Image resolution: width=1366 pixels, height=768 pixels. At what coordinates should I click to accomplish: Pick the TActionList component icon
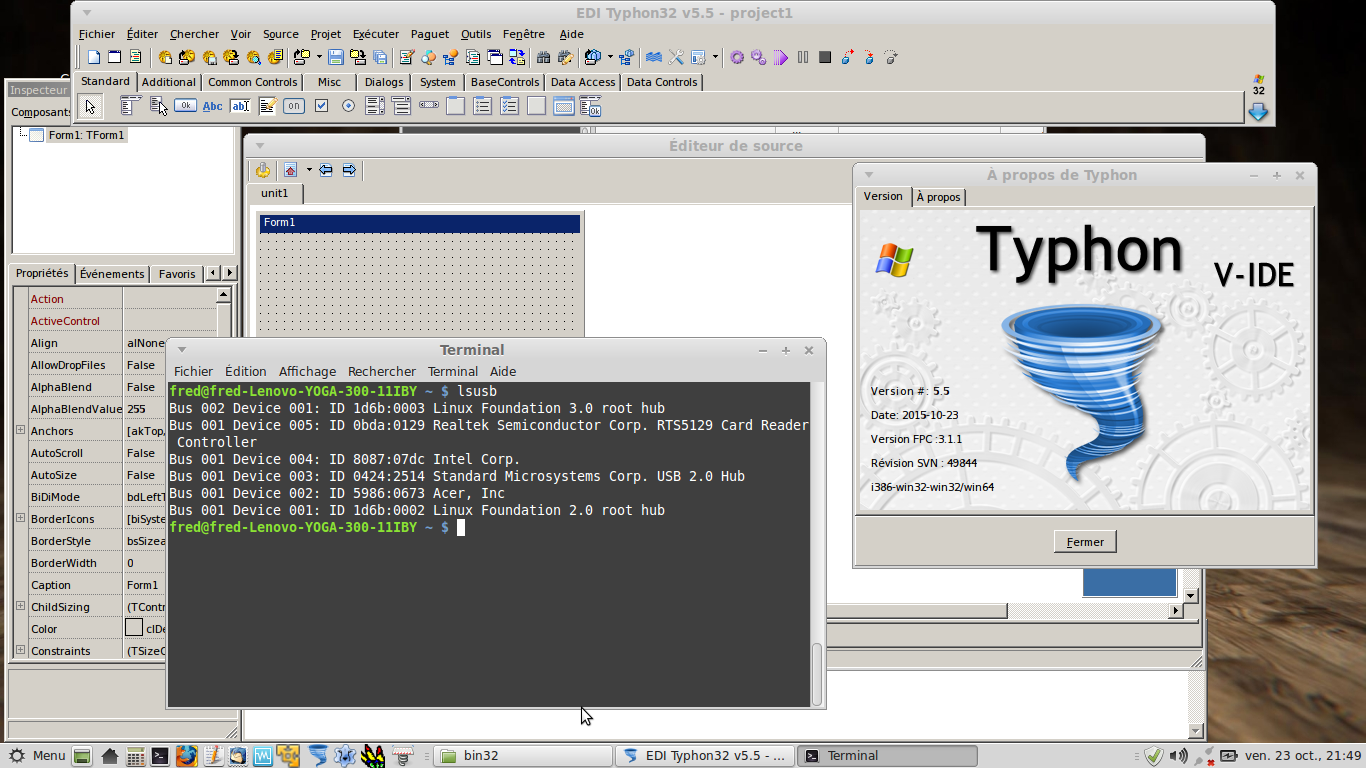click(x=591, y=106)
